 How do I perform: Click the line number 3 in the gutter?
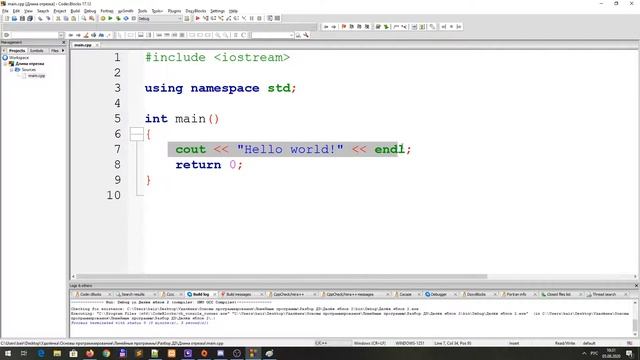pyautogui.click(x=118, y=88)
